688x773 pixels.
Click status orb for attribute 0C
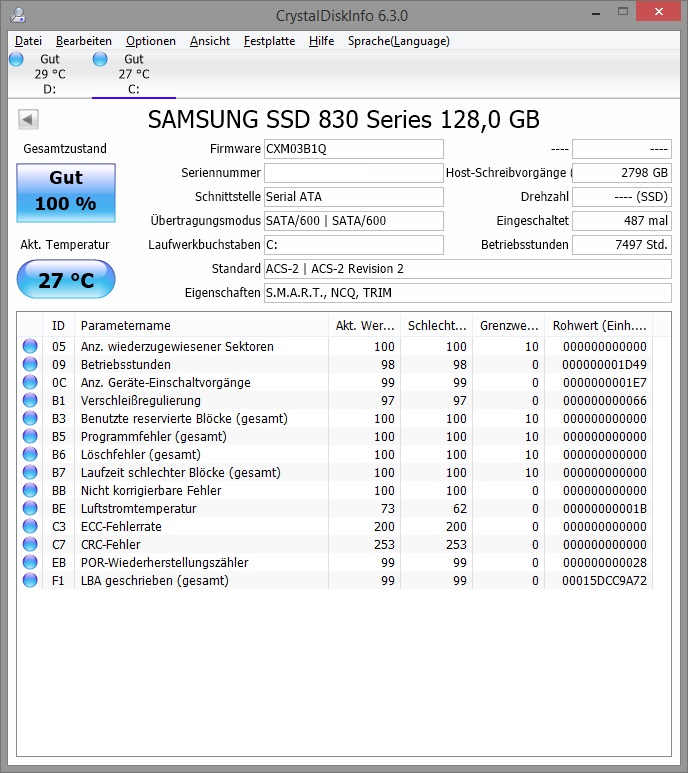click(x=30, y=382)
